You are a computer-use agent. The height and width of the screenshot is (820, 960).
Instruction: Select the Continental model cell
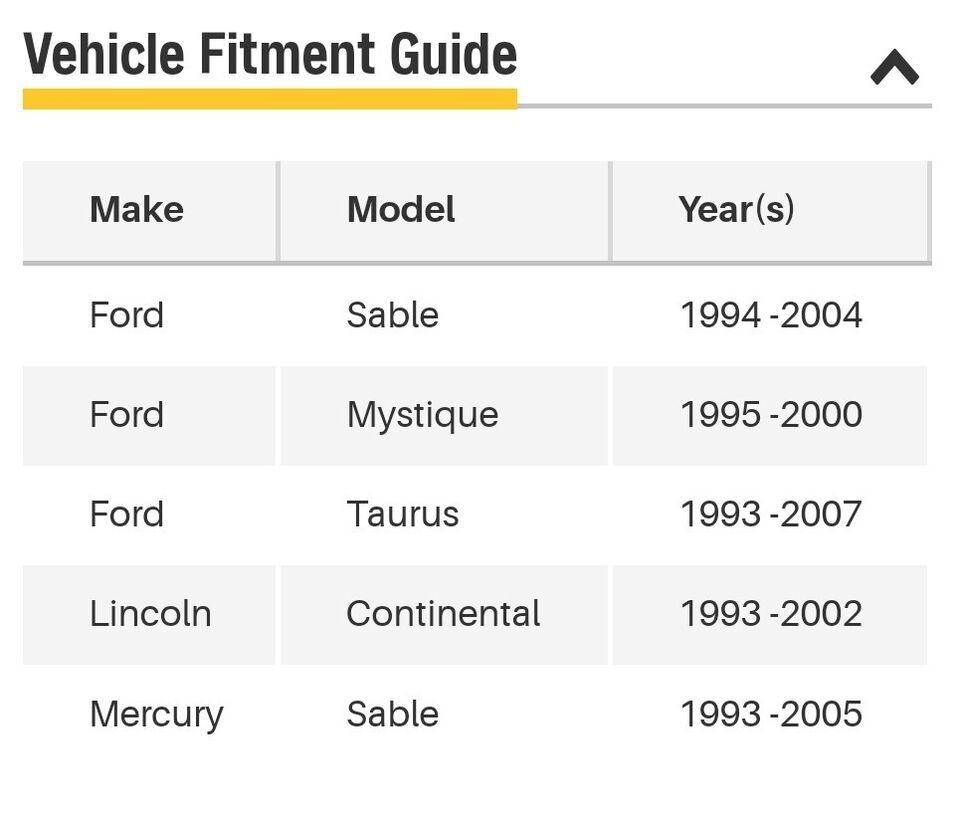443,614
